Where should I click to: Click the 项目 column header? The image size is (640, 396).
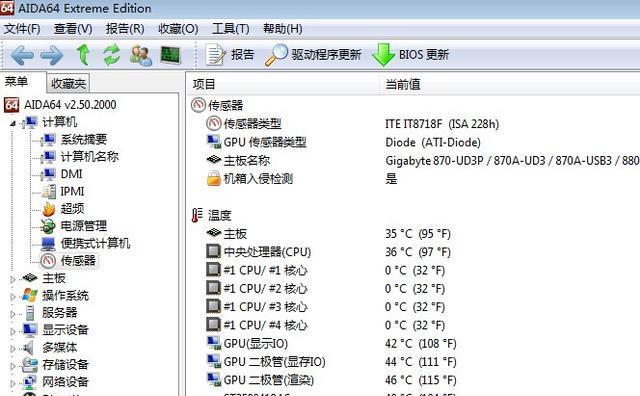tap(283, 84)
